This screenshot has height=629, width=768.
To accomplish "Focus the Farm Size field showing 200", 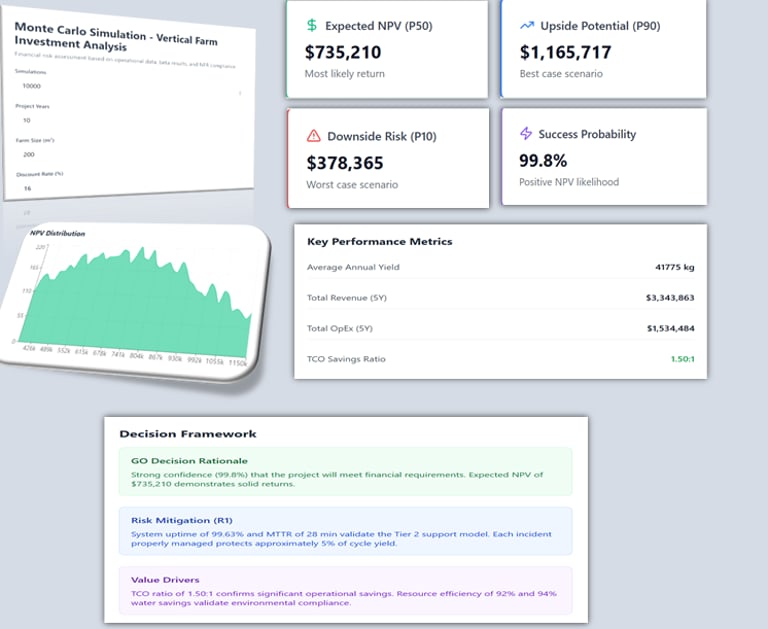I will (x=130, y=156).
